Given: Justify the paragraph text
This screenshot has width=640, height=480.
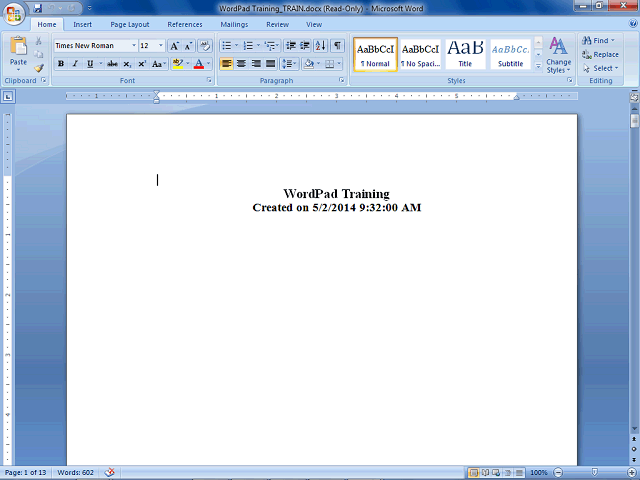Looking at the screenshot, I should pos(271,64).
